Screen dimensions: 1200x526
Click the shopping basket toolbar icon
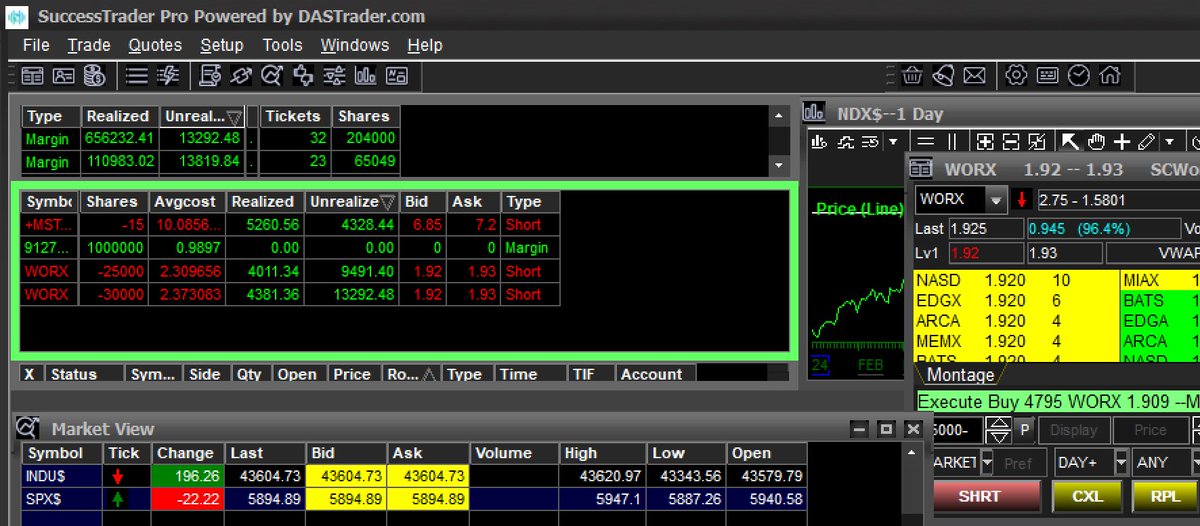912,75
